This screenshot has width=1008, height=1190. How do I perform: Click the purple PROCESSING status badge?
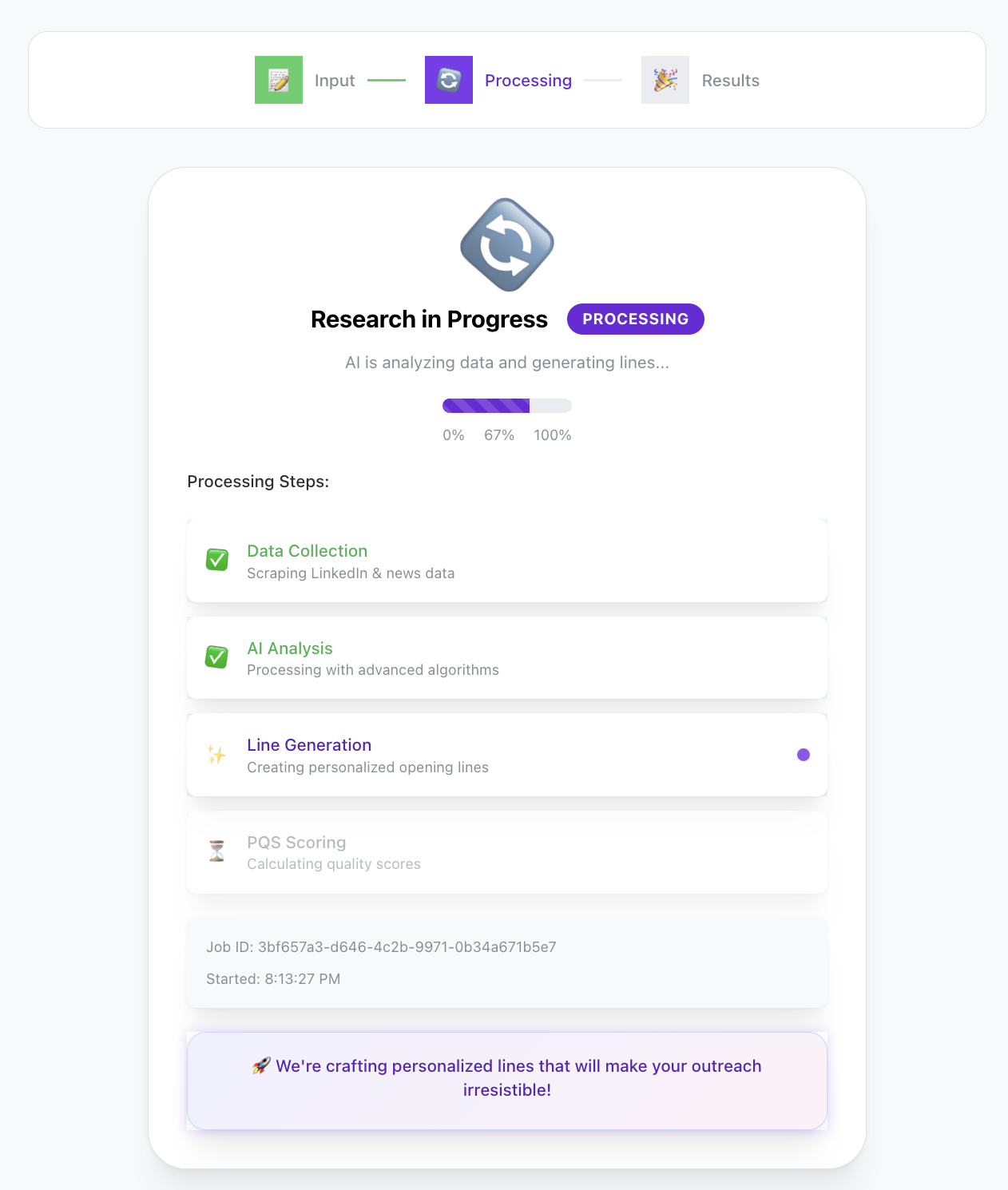point(636,319)
